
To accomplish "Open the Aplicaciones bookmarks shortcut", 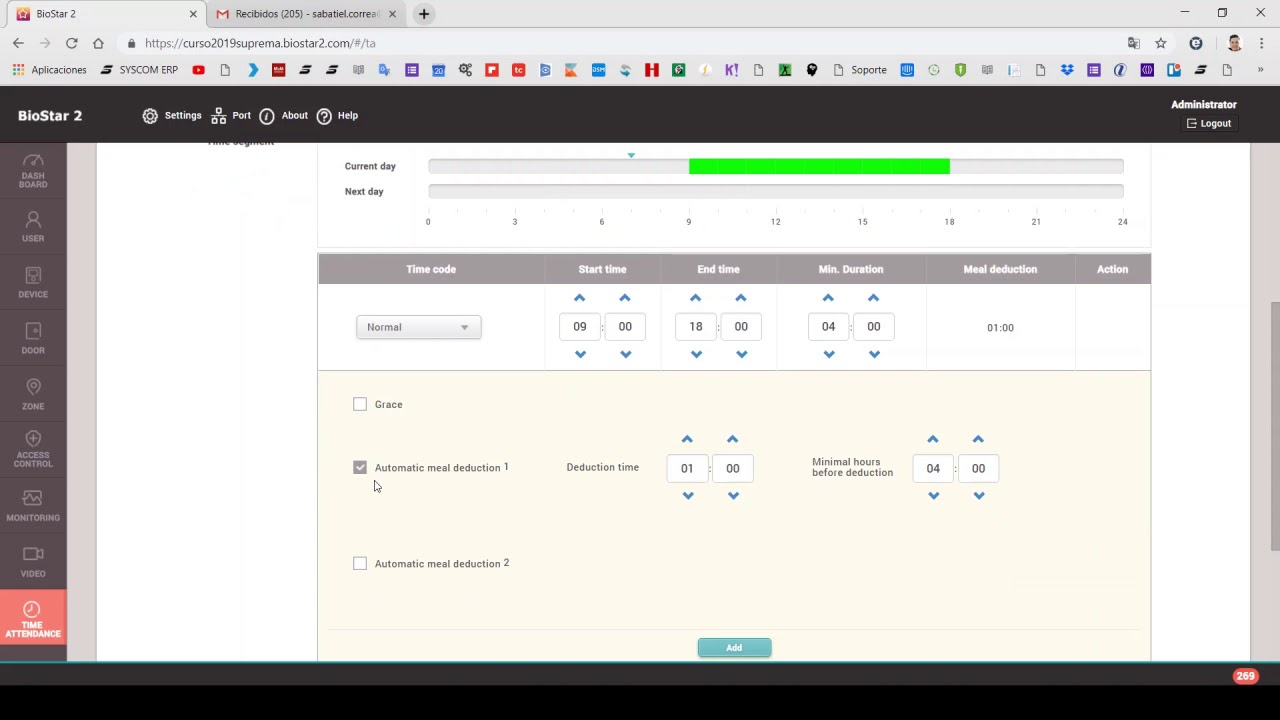I will click(50, 70).
